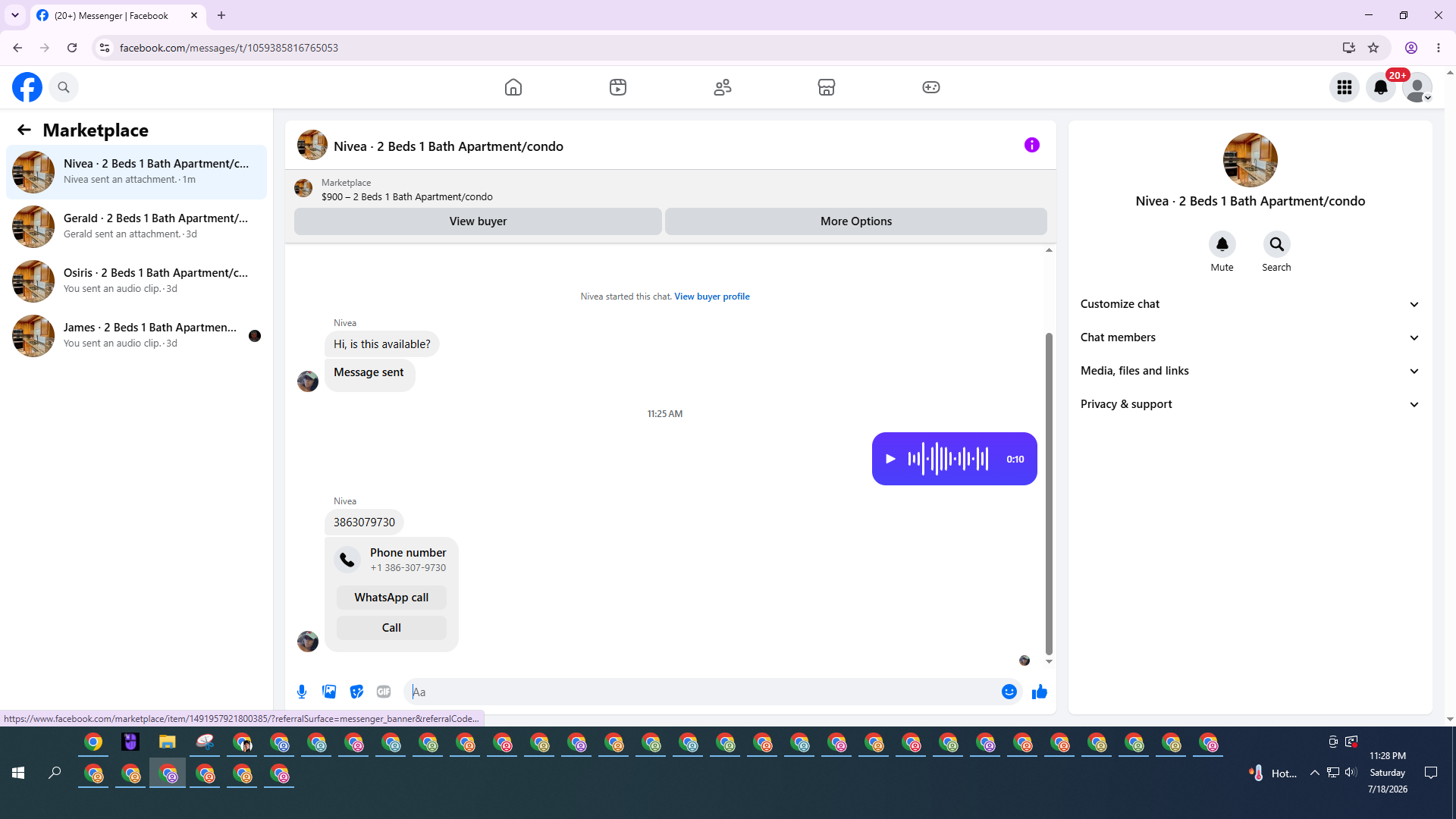Click the phone number message 3863079730
This screenshot has height=819, width=1456.
364,522
